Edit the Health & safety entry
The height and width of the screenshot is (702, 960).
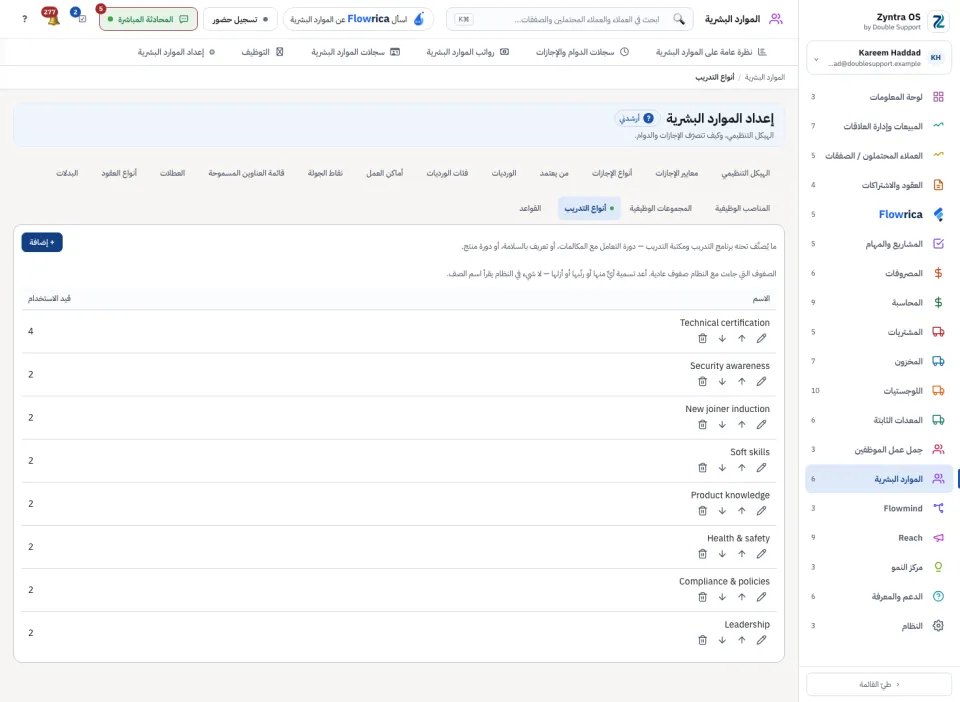point(761,554)
